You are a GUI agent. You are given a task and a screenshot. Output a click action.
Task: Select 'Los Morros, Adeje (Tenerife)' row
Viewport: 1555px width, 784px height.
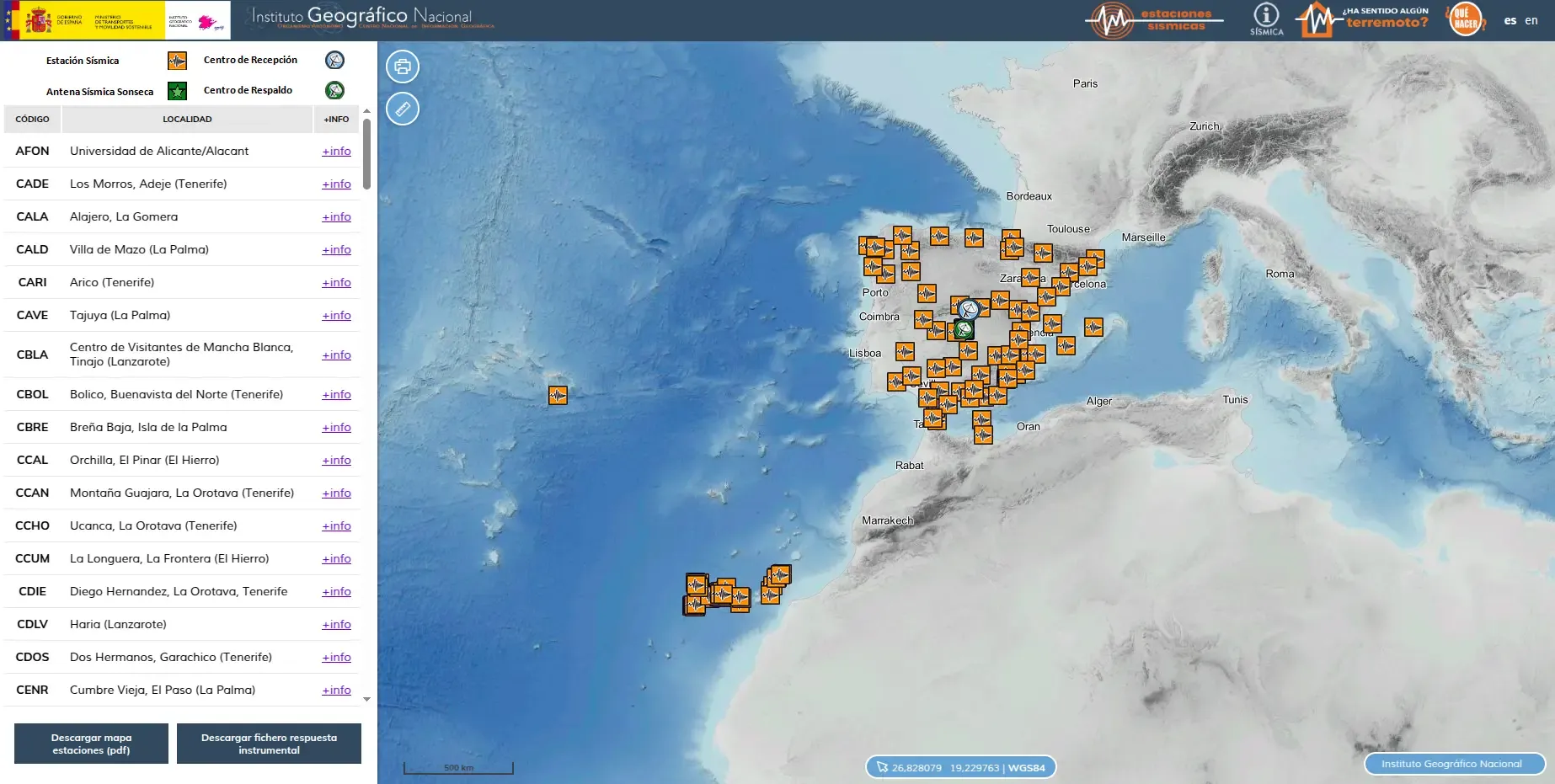click(x=182, y=184)
